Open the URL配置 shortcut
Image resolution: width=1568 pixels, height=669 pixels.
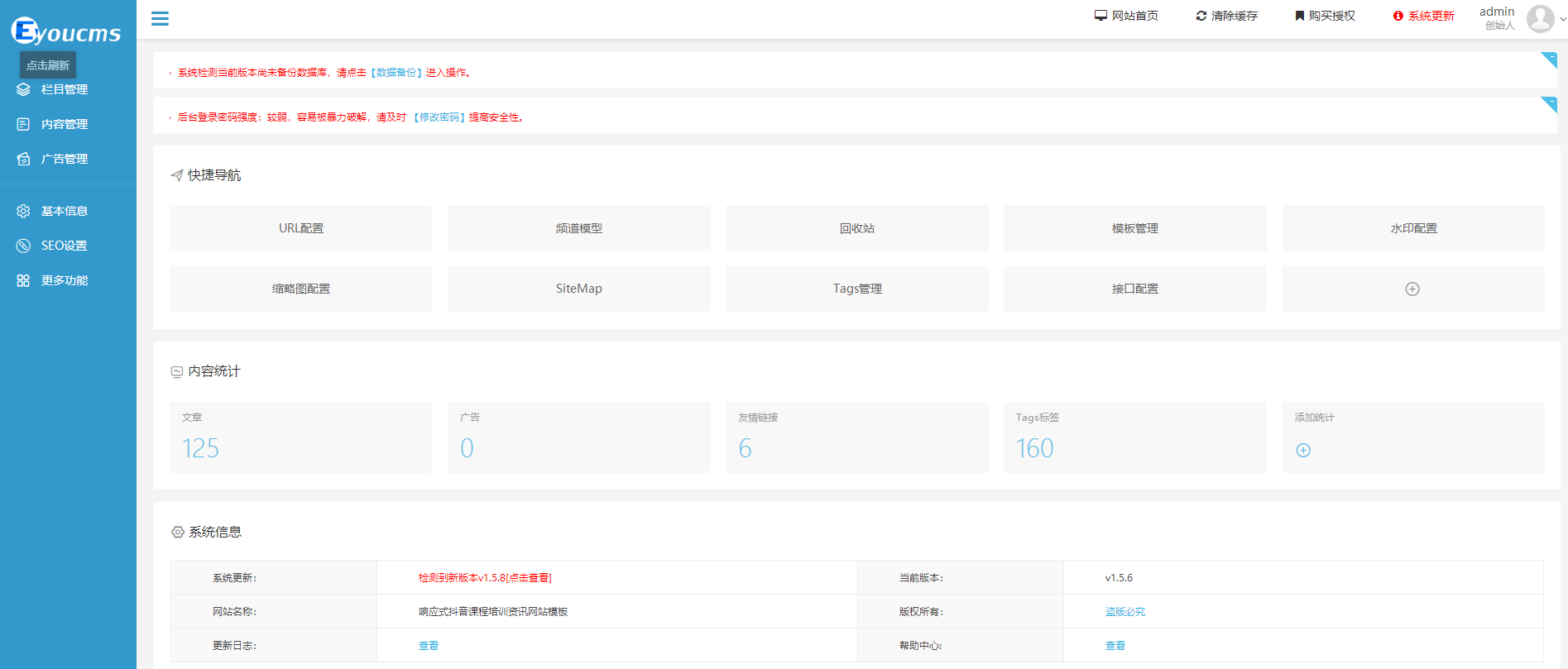click(300, 228)
